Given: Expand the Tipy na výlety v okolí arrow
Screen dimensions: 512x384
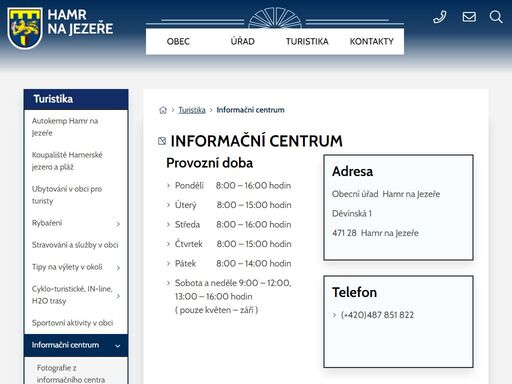Looking at the screenshot, I should [x=118, y=268].
